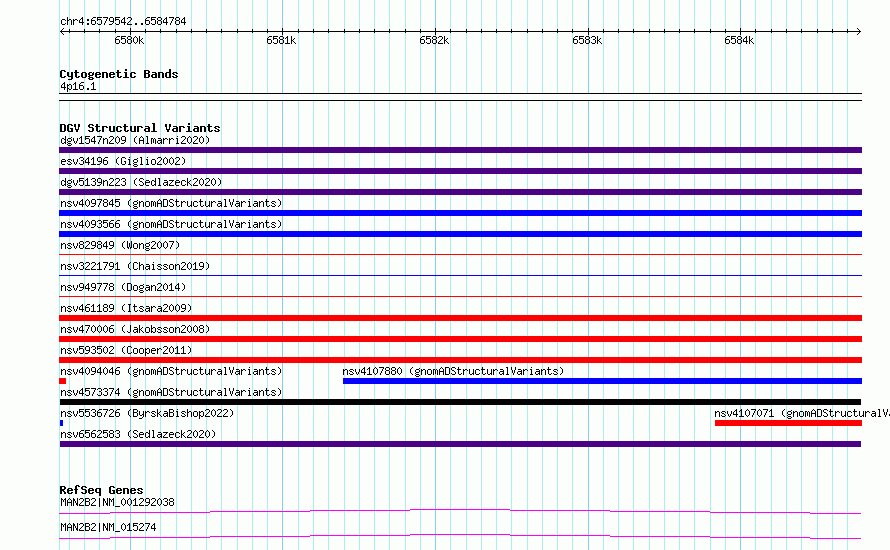
Task: Click the small red block of nsv4094046
Action: (62, 381)
